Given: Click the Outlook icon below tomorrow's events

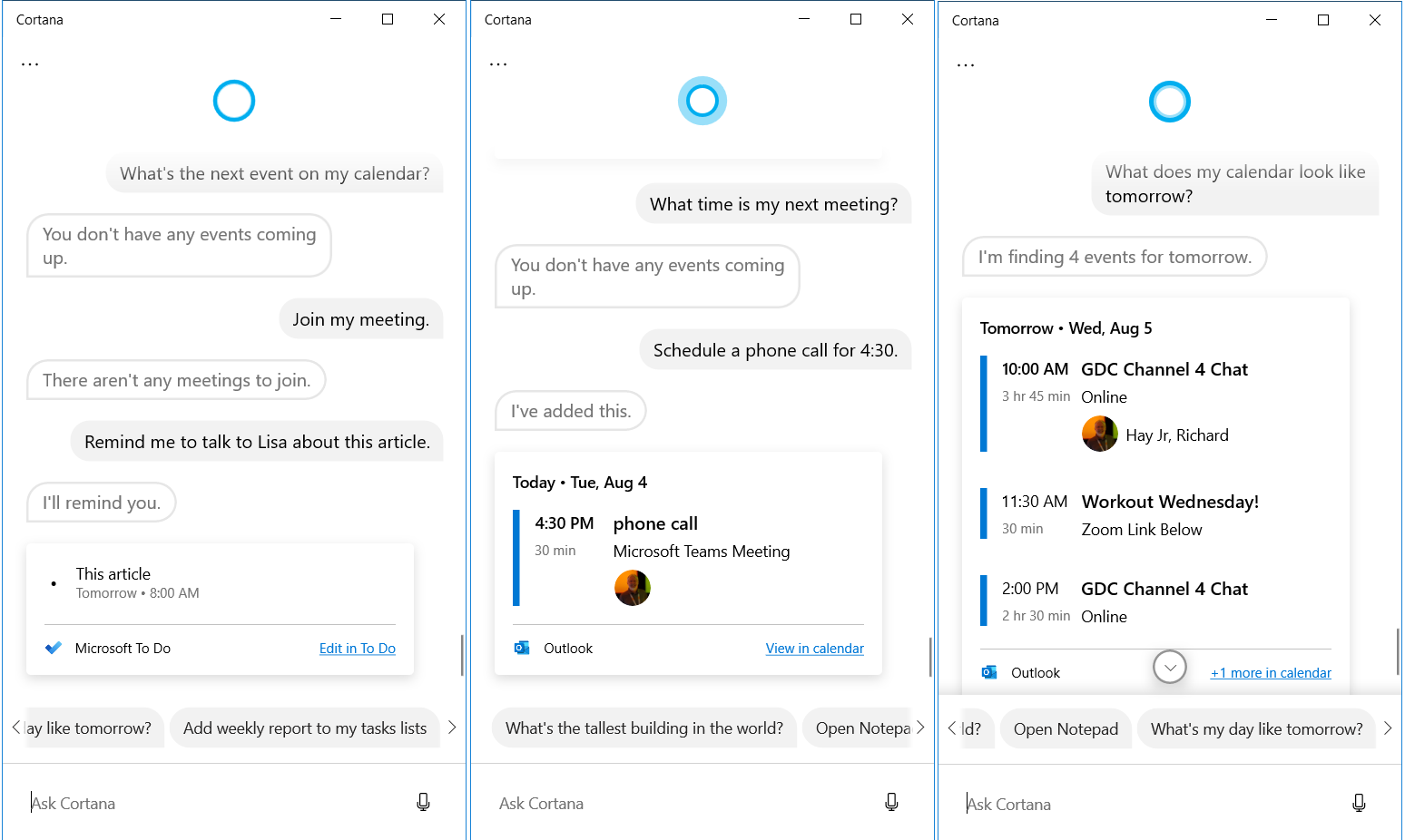Looking at the screenshot, I should point(988,672).
